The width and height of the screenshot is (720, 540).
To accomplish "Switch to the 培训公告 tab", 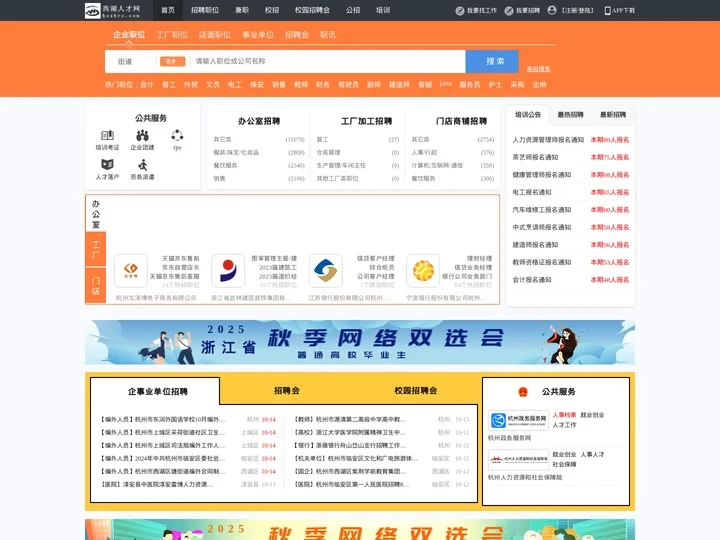I will coord(528,115).
